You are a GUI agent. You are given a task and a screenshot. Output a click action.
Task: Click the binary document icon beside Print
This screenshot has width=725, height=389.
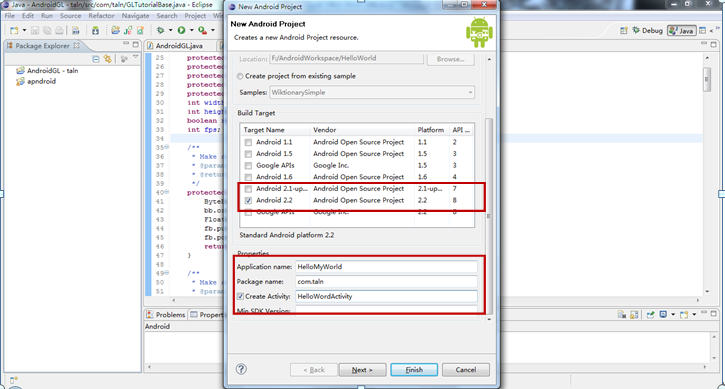[x=75, y=31]
